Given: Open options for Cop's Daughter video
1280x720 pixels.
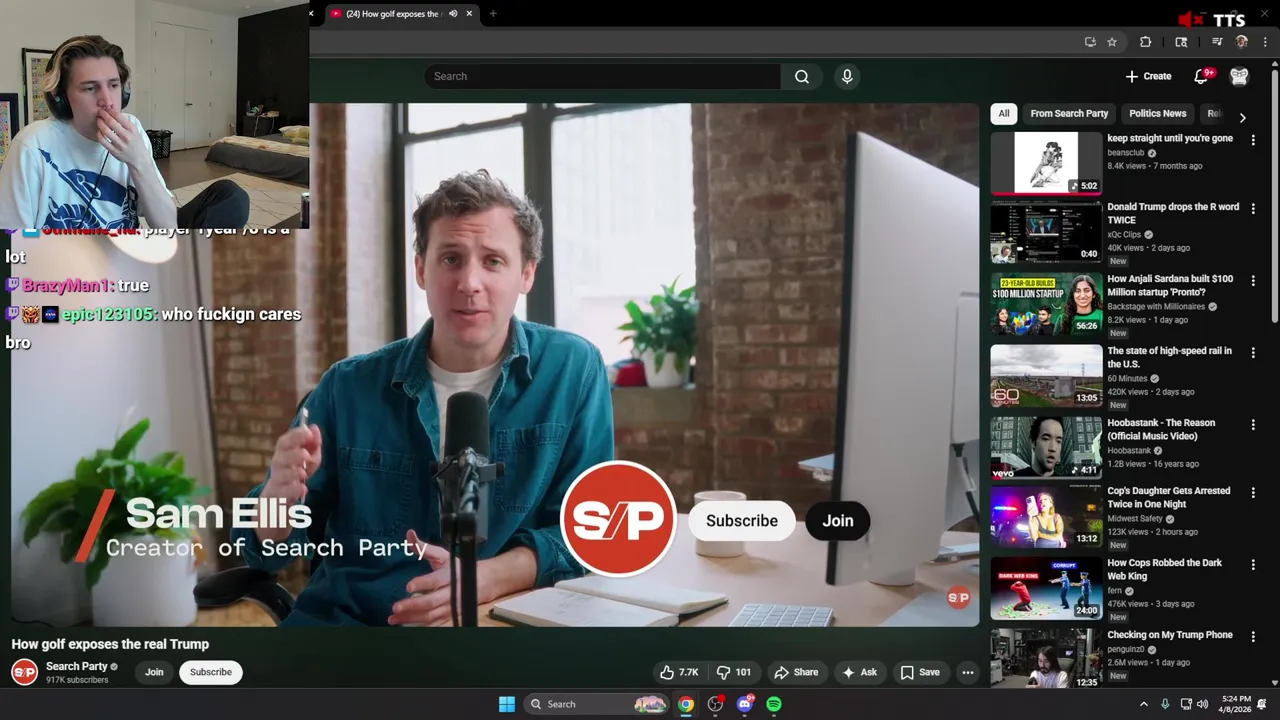Looking at the screenshot, I should click(1253, 493).
